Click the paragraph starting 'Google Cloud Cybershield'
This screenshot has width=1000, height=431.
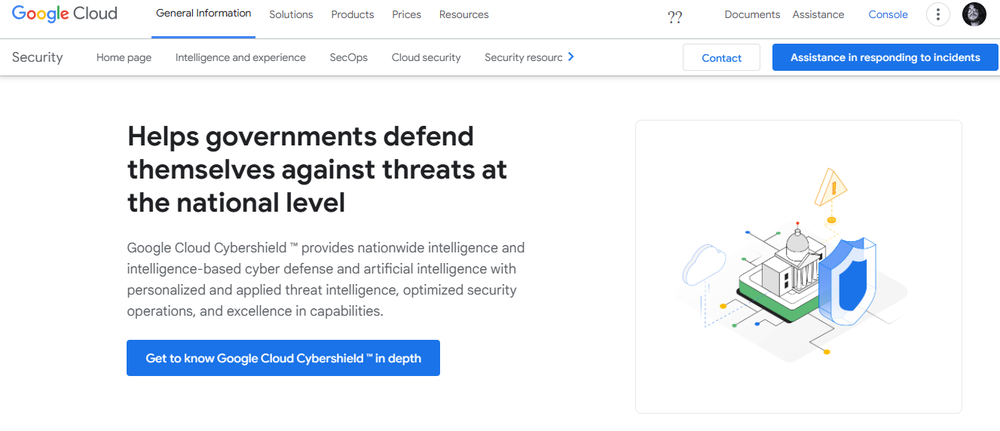click(326, 279)
